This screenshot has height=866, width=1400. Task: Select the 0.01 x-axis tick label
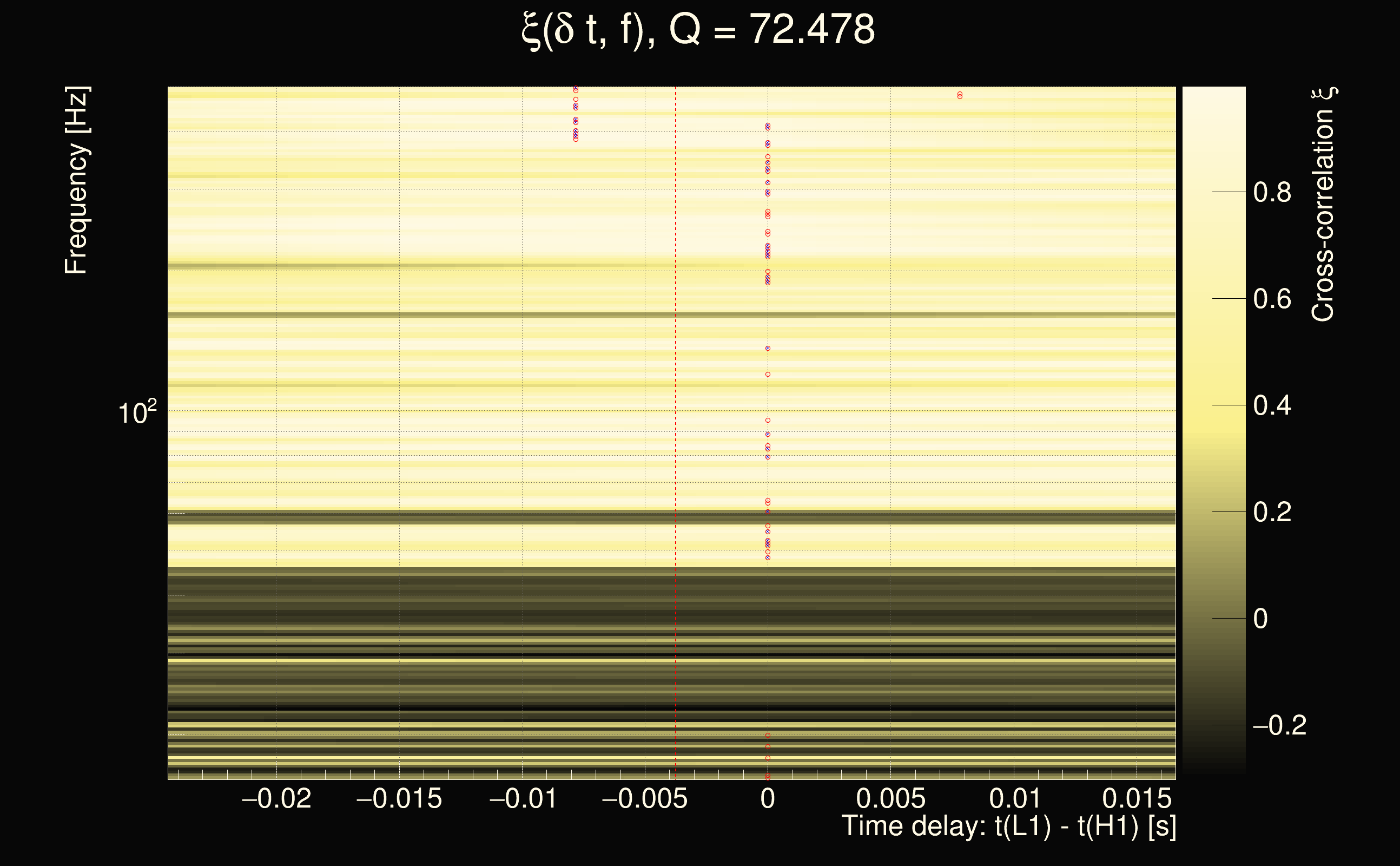[1014, 798]
